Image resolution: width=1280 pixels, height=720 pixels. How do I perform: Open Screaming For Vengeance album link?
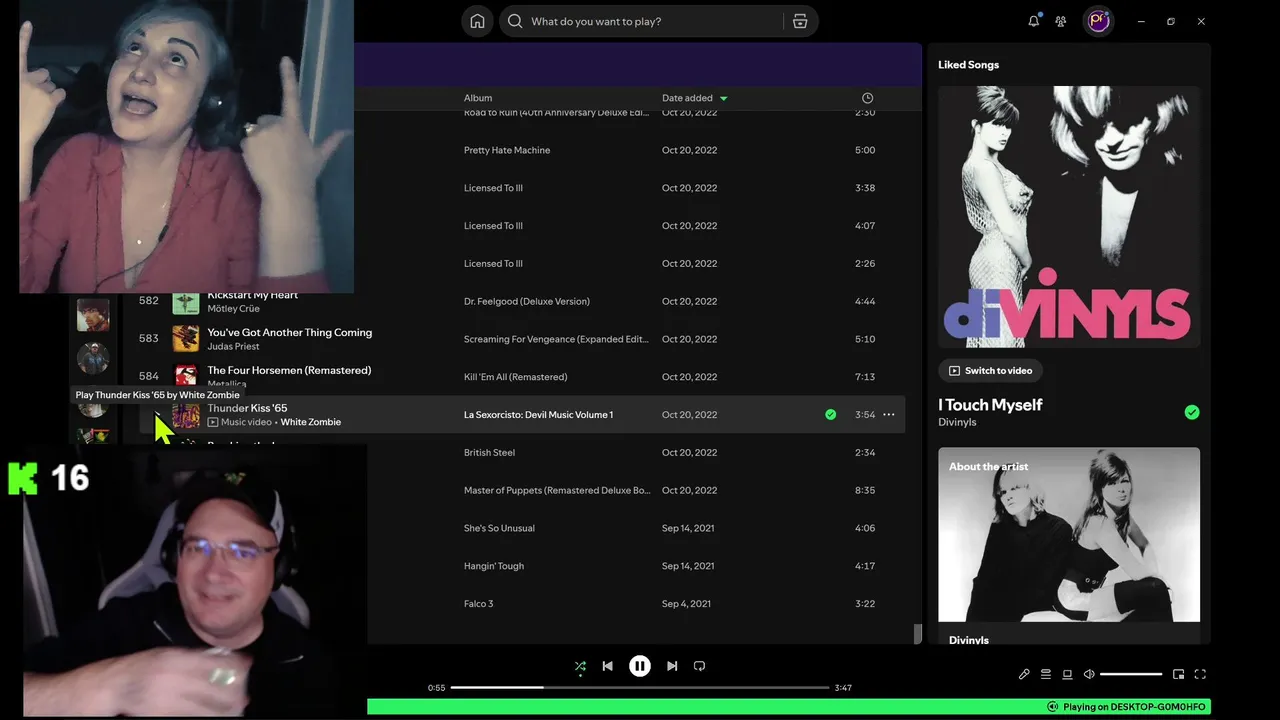(557, 339)
